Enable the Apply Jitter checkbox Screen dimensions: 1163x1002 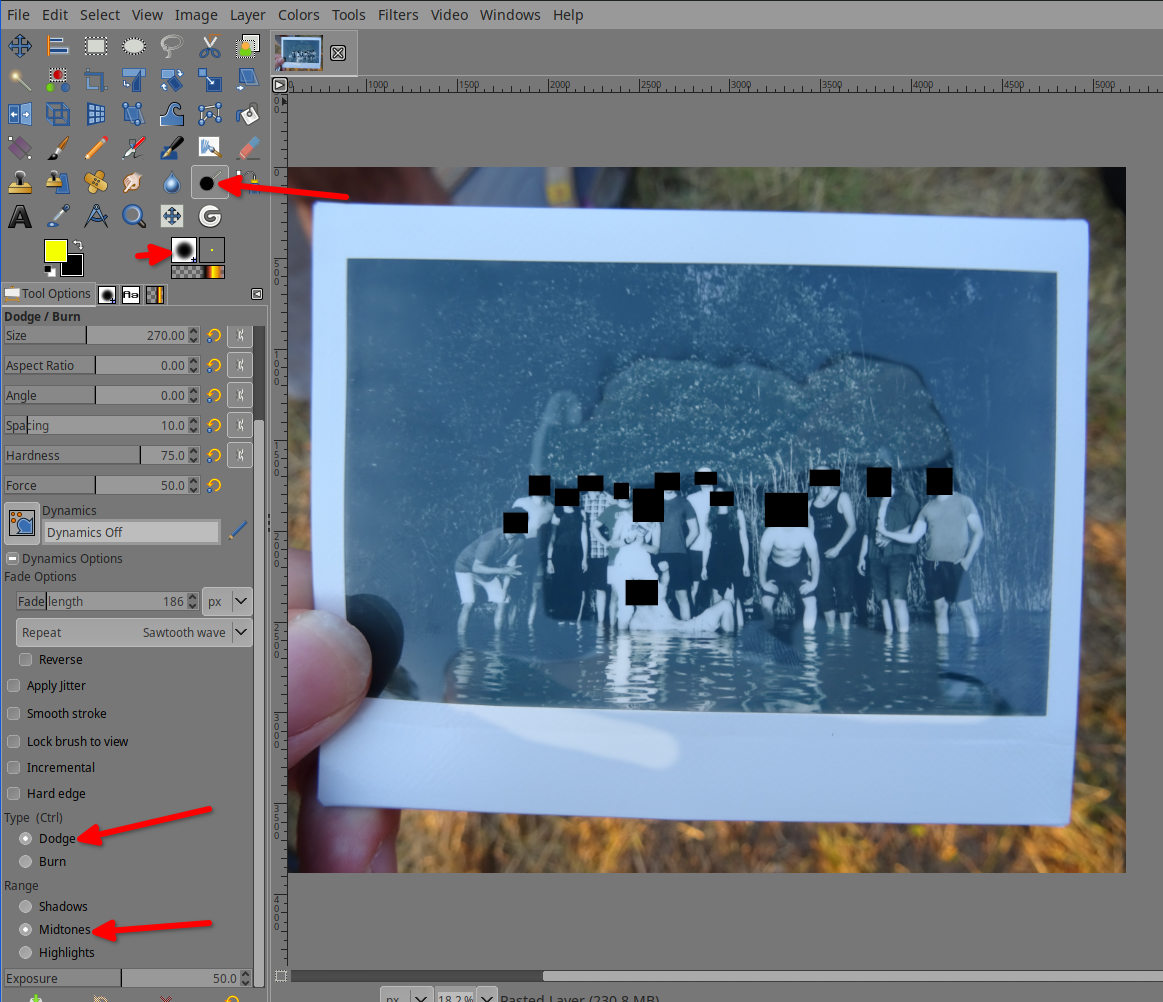[14, 686]
